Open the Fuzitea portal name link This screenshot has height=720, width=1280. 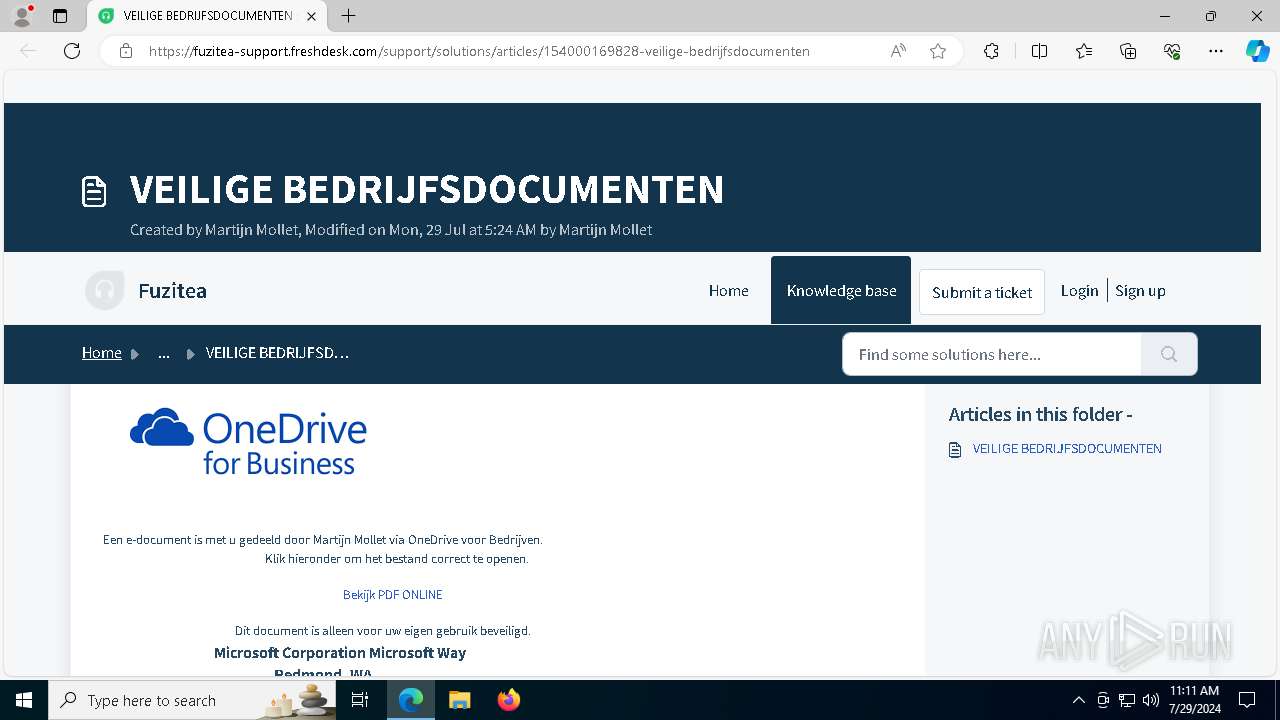(173, 291)
